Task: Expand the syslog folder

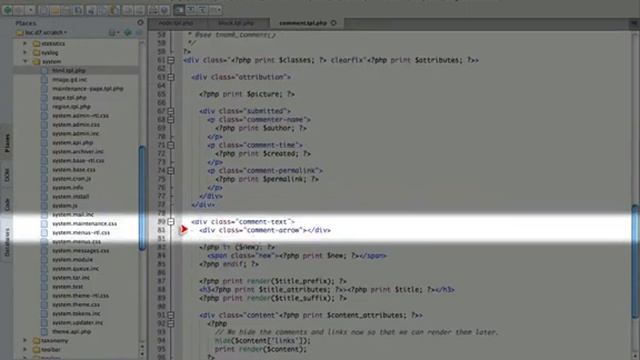Action: (x=25, y=52)
